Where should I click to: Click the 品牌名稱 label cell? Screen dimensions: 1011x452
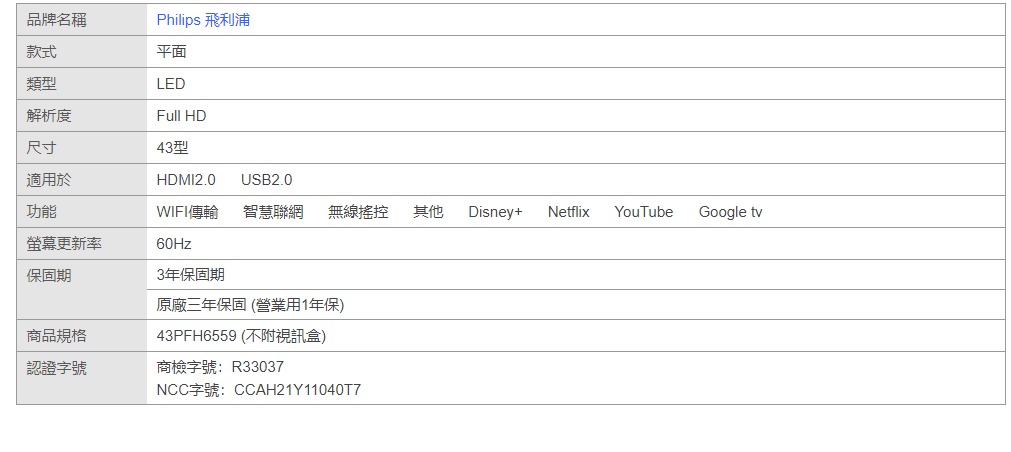pyautogui.click(x=82, y=20)
